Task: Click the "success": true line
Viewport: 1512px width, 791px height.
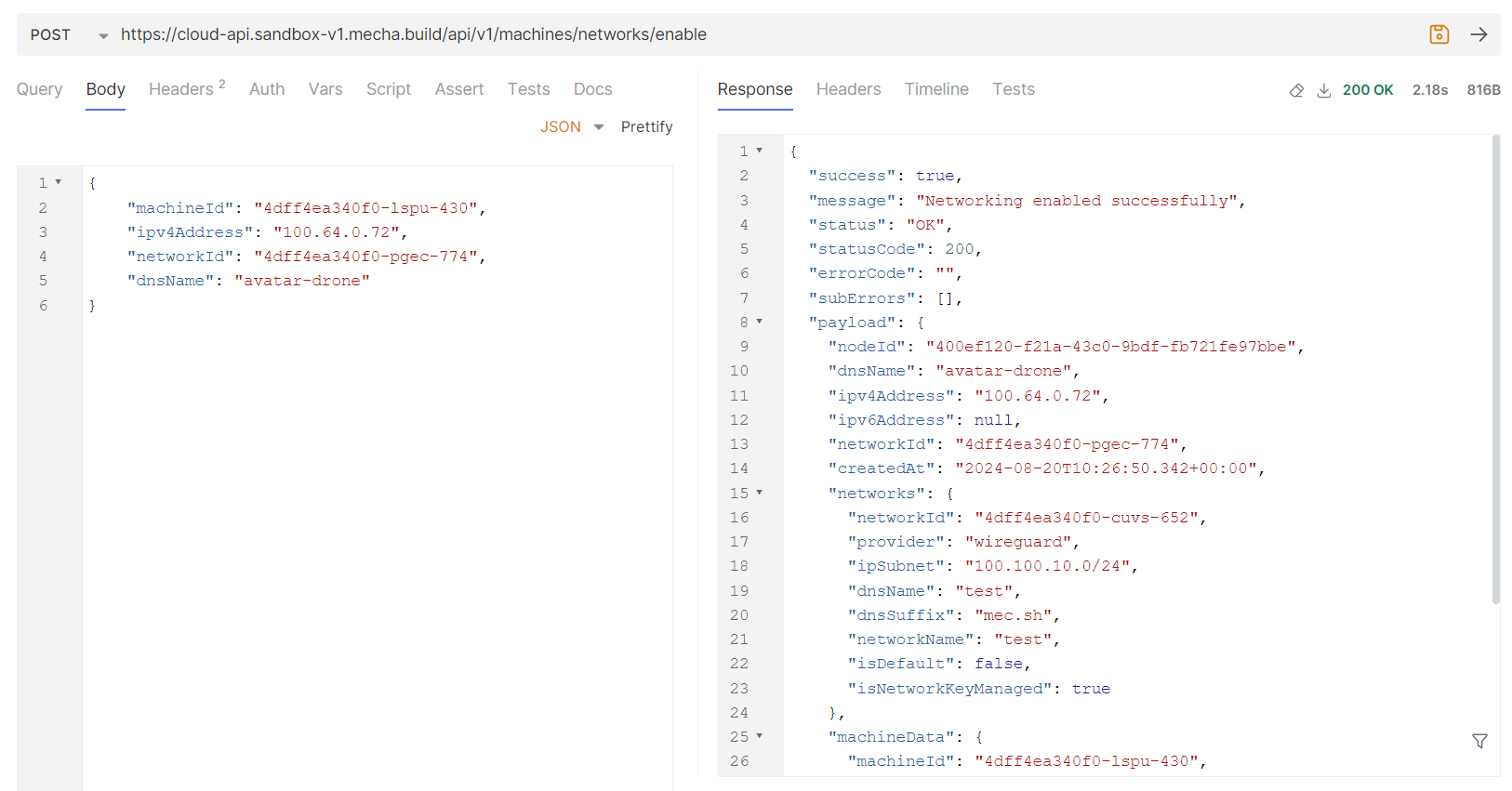Action: 885,176
